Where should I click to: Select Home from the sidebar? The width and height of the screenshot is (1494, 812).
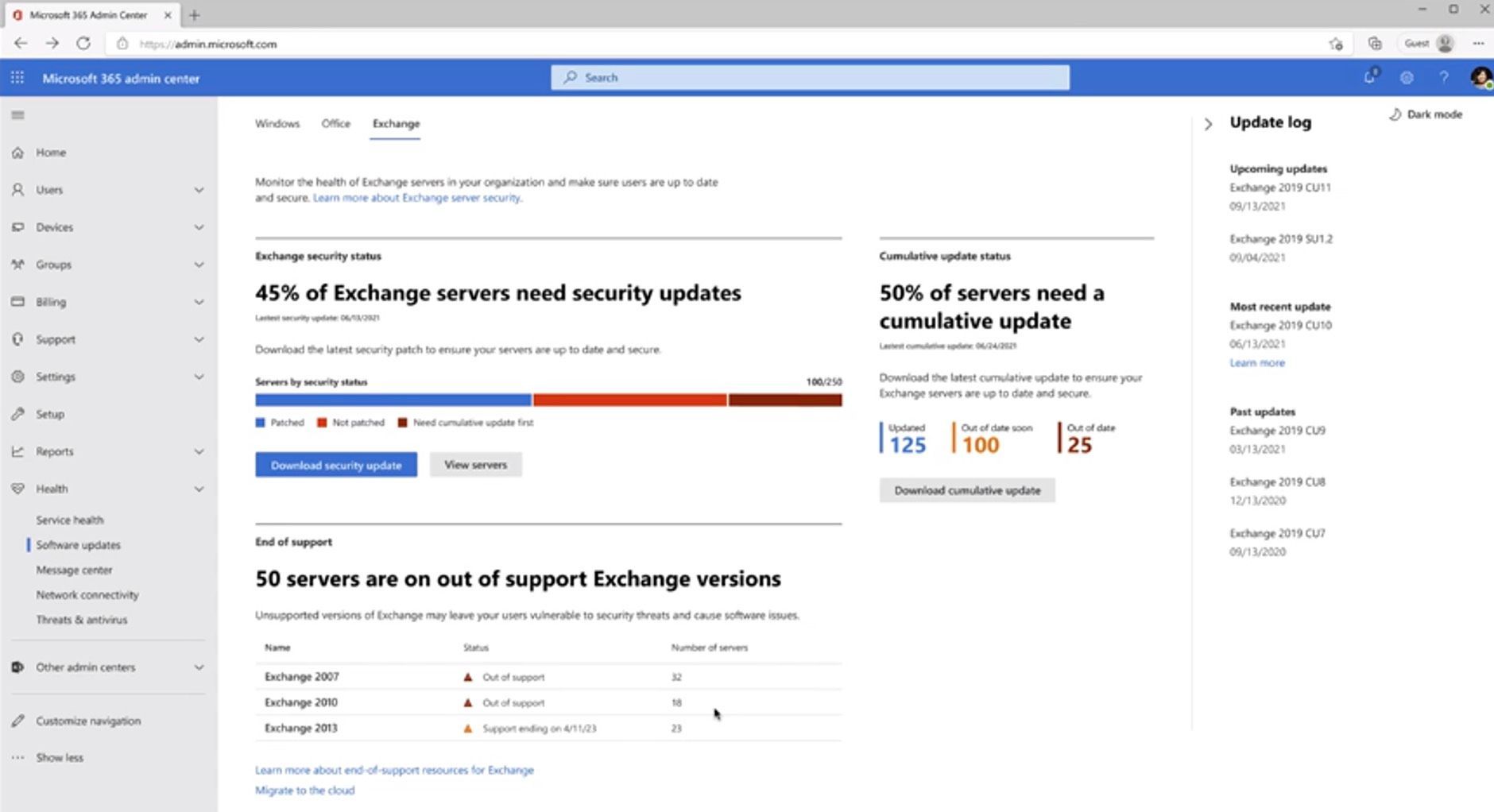[x=49, y=152]
